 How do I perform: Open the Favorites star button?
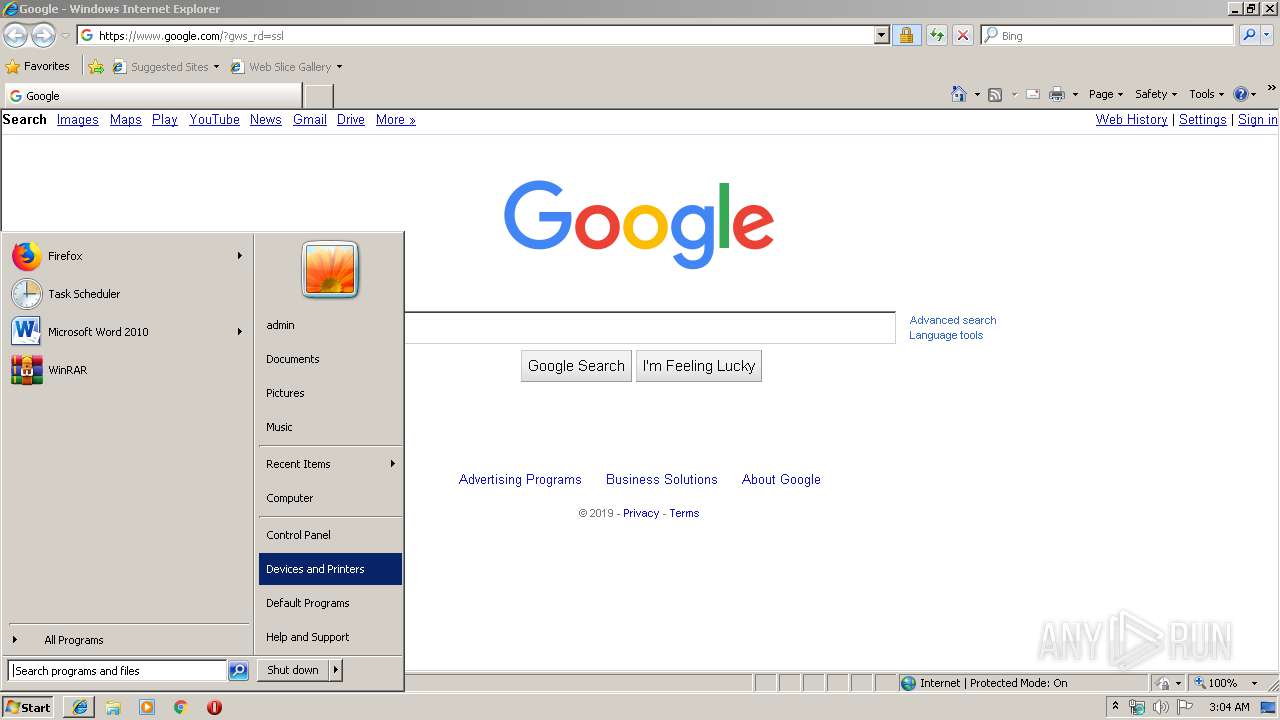38,66
